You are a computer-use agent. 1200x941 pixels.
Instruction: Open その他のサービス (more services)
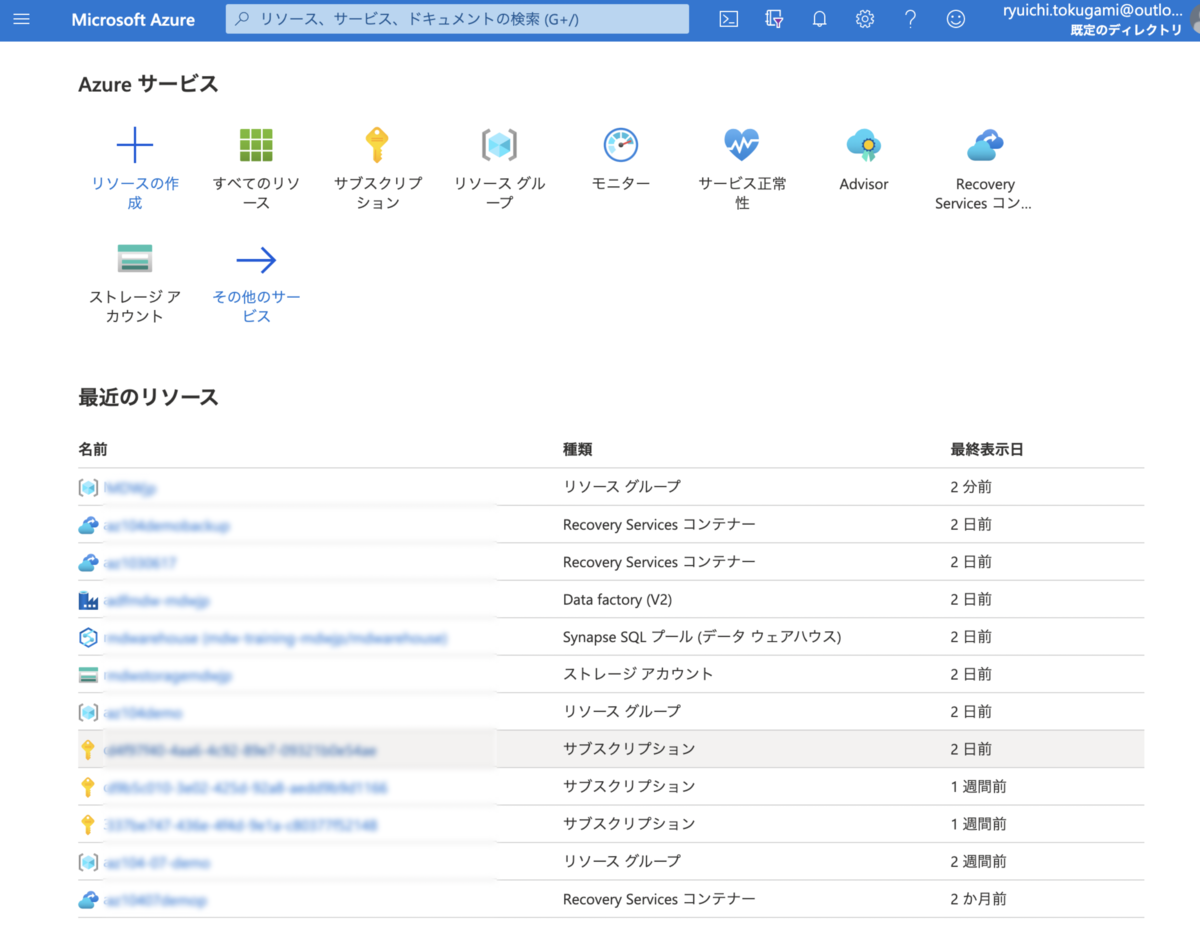(x=256, y=257)
